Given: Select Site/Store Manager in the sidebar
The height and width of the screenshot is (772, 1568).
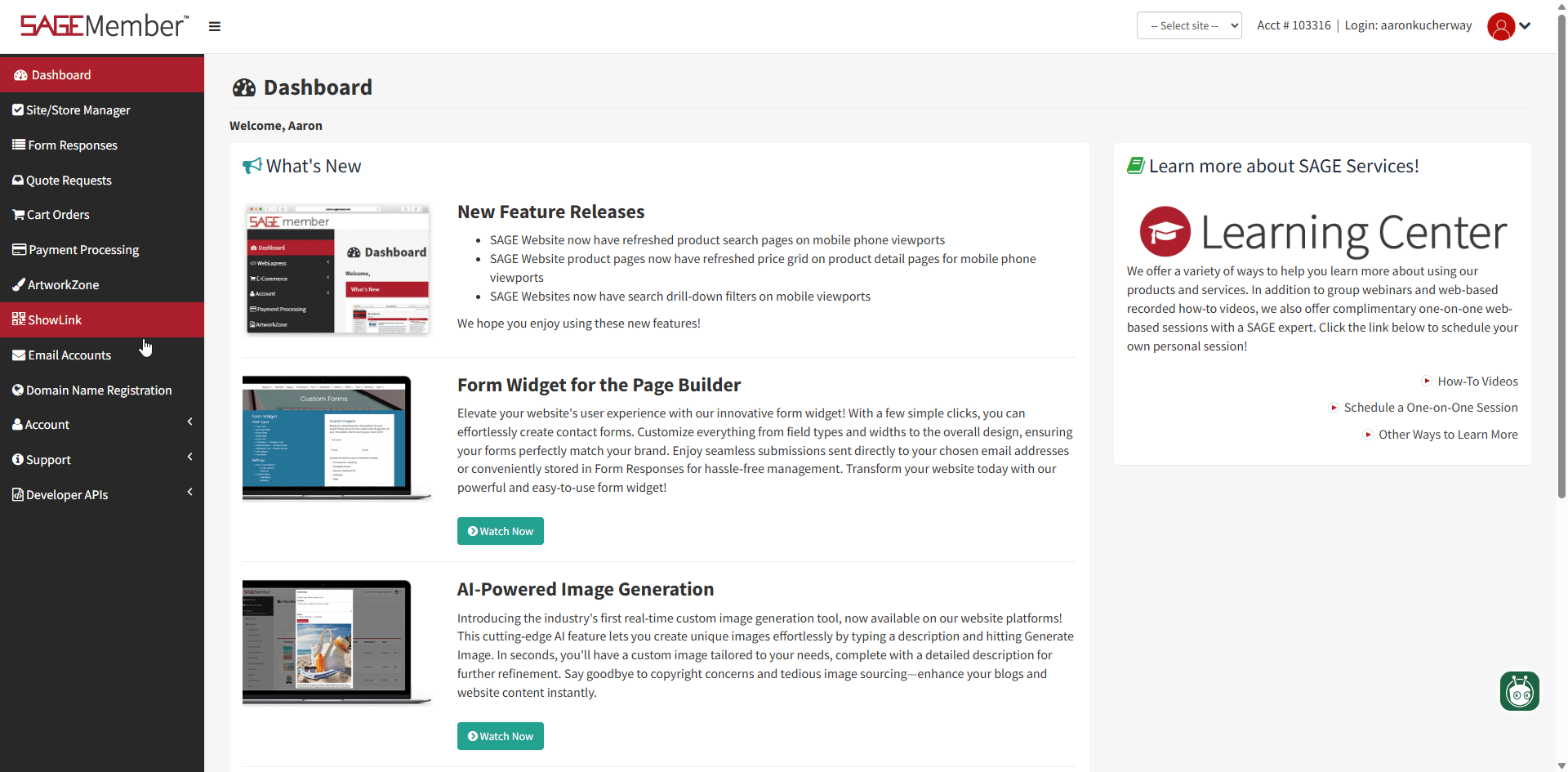Looking at the screenshot, I should 78,109.
